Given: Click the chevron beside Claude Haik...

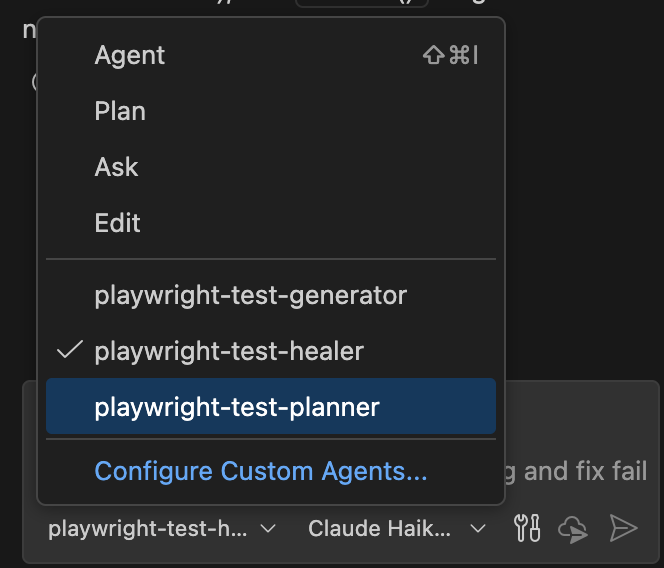Looking at the screenshot, I should [478, 528].
